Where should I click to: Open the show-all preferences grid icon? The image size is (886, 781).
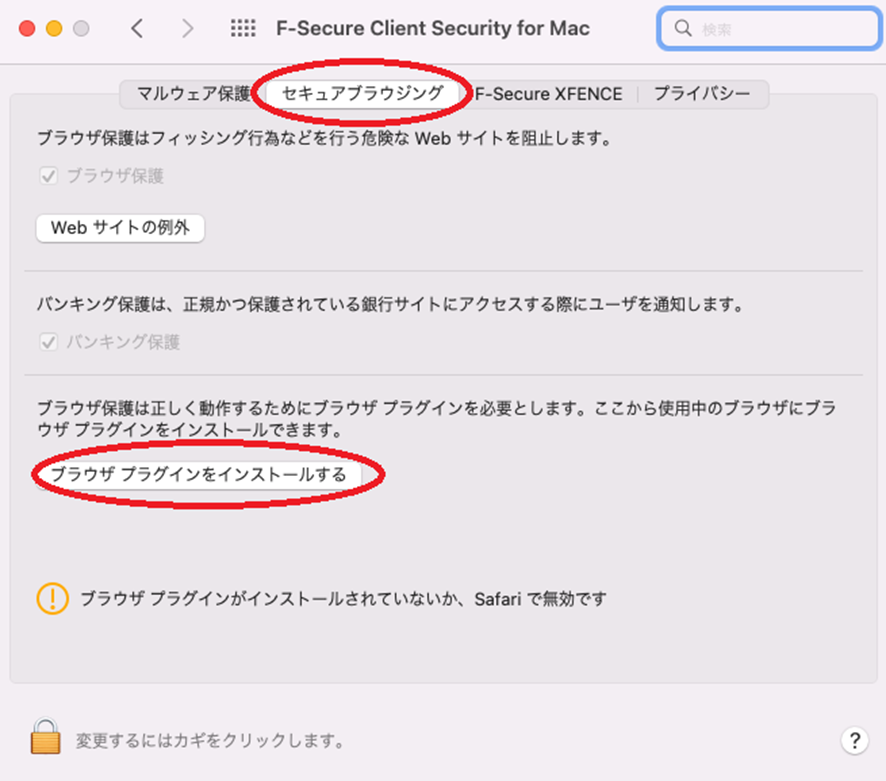[x=243, y=28]
